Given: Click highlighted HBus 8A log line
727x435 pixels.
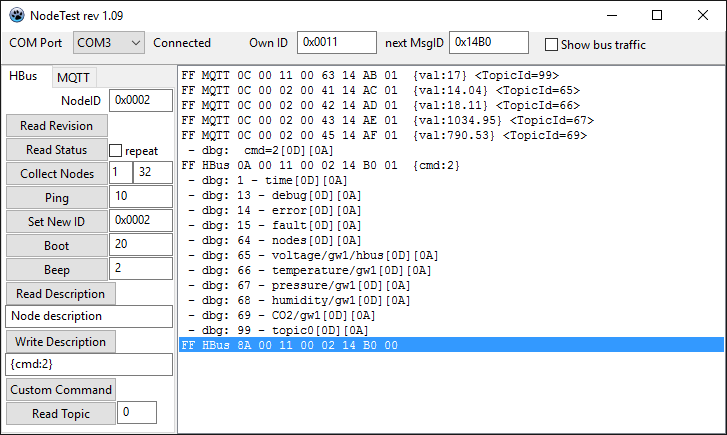Looking at the screenshot, I should pyautogui.click(x=451, y=345).
